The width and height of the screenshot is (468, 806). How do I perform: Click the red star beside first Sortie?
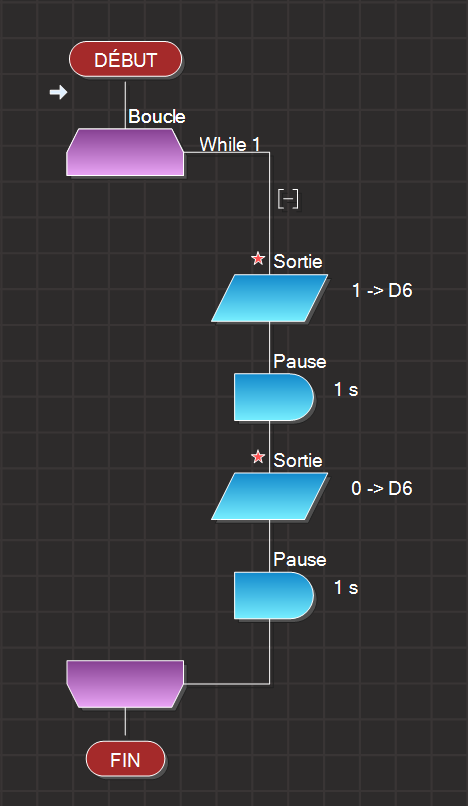pyautogui.click(x=258, y=259)
